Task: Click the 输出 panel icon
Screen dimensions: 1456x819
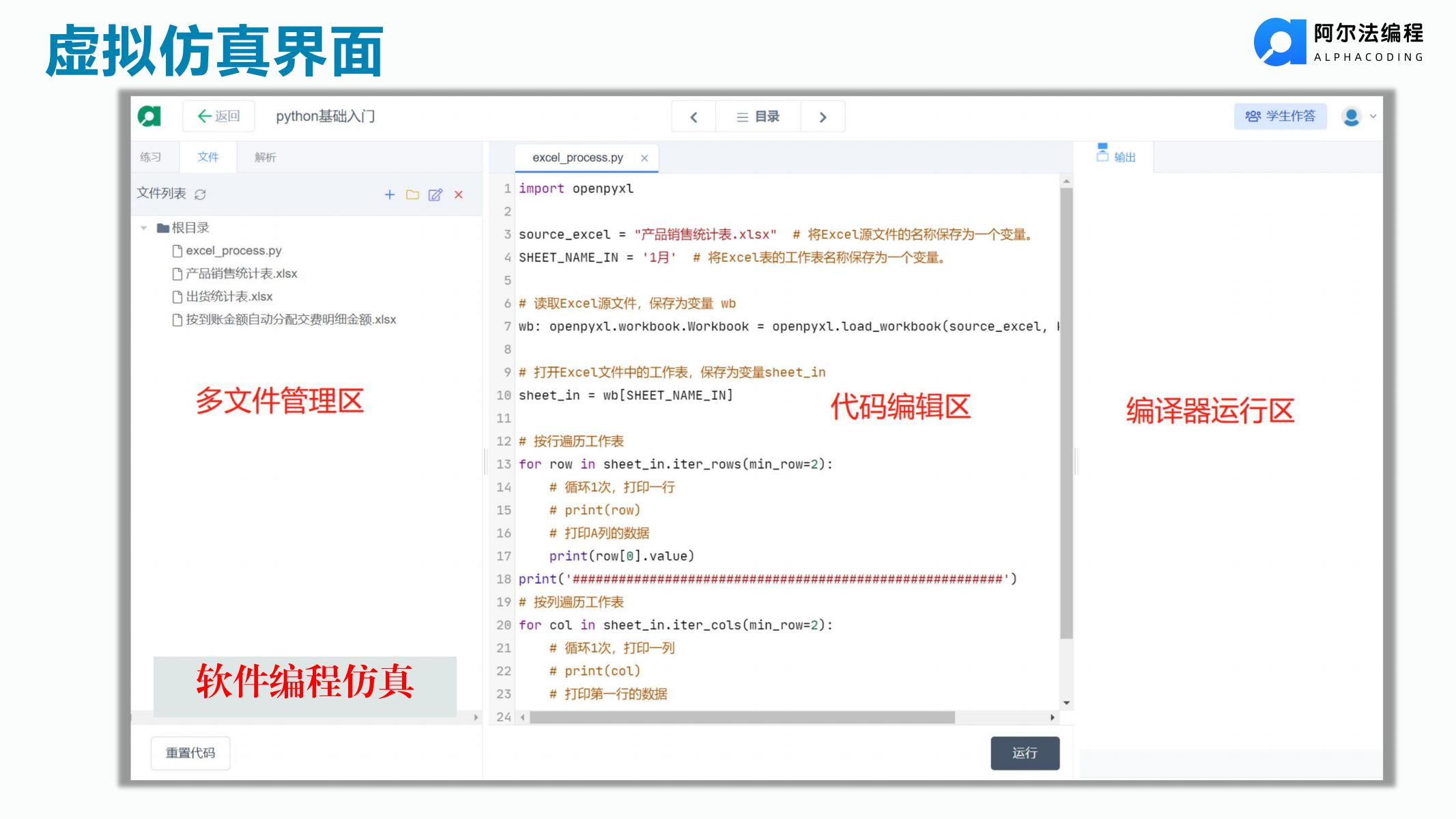Action: 1102,152
